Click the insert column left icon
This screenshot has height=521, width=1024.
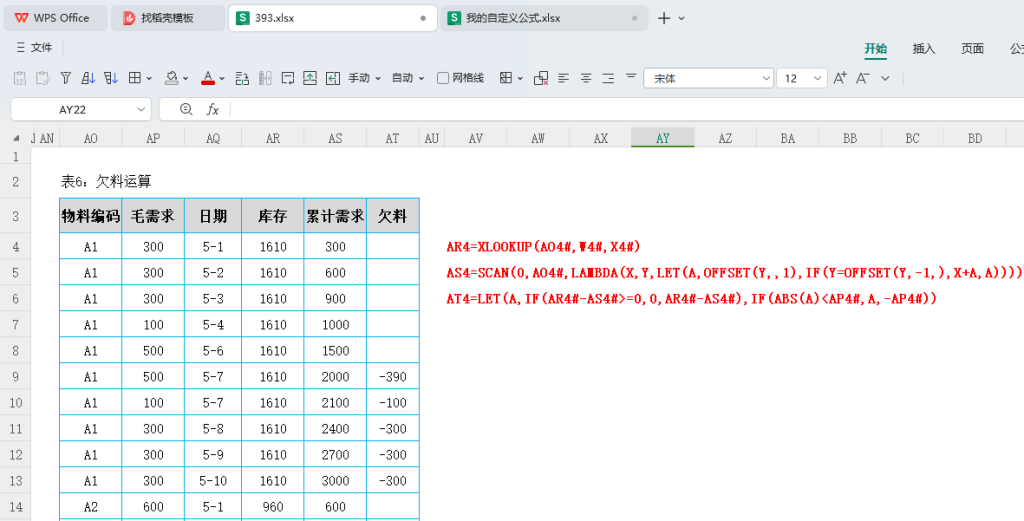pyautogui.click(x=333, y=78)
